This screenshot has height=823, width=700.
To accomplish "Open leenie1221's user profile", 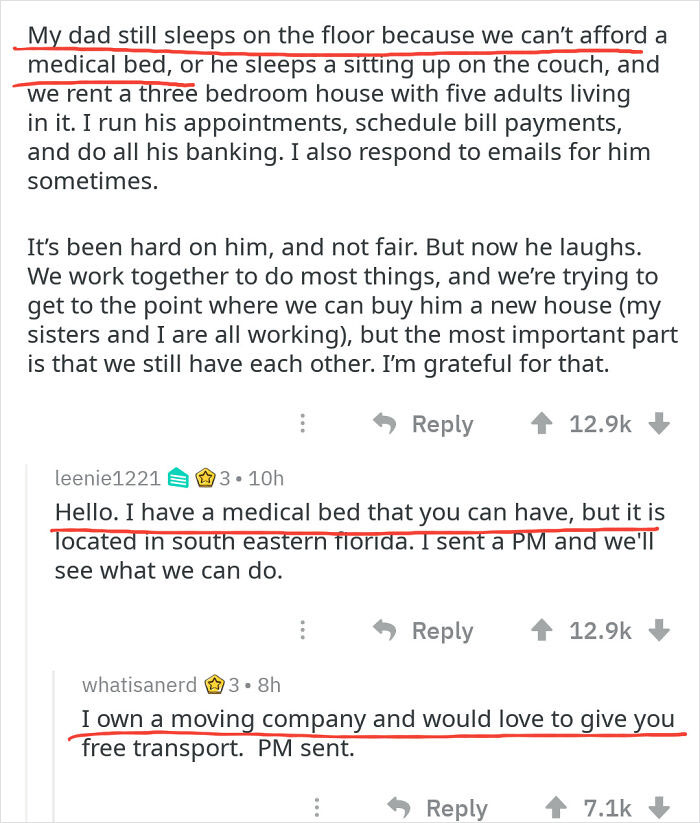I will pyautogui.click(x=107, y=478).
